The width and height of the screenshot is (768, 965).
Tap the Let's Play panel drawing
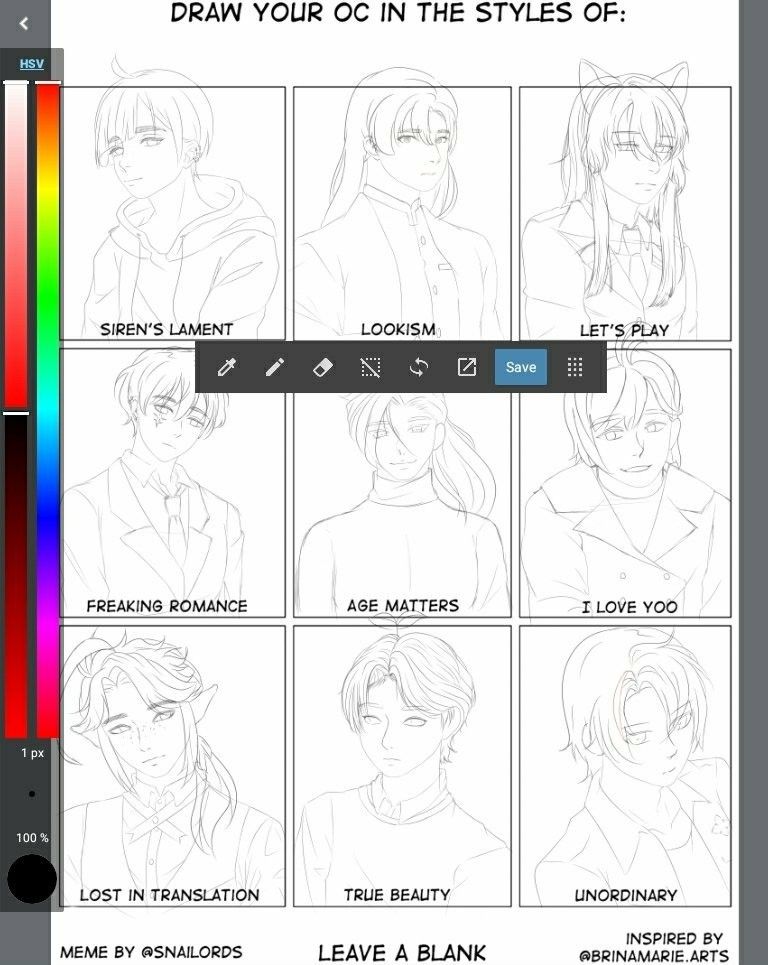pyautogui.click(x=625, y=213)
